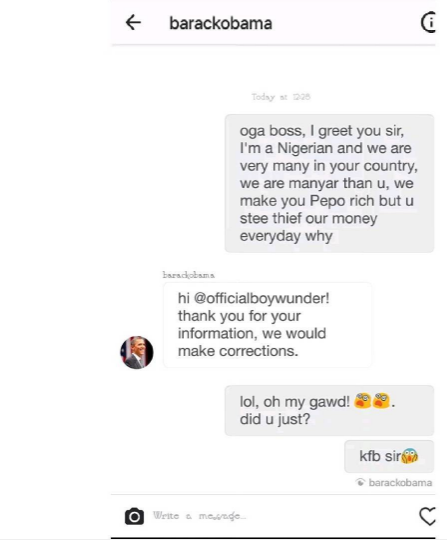Open the barackobama header username
The width and height of the screenshot is (447, 543).
tap(221, 23)
